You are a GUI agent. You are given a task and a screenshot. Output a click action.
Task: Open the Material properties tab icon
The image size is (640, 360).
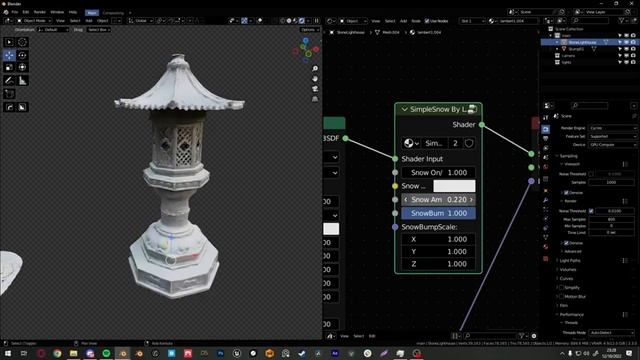coord(546,247)
